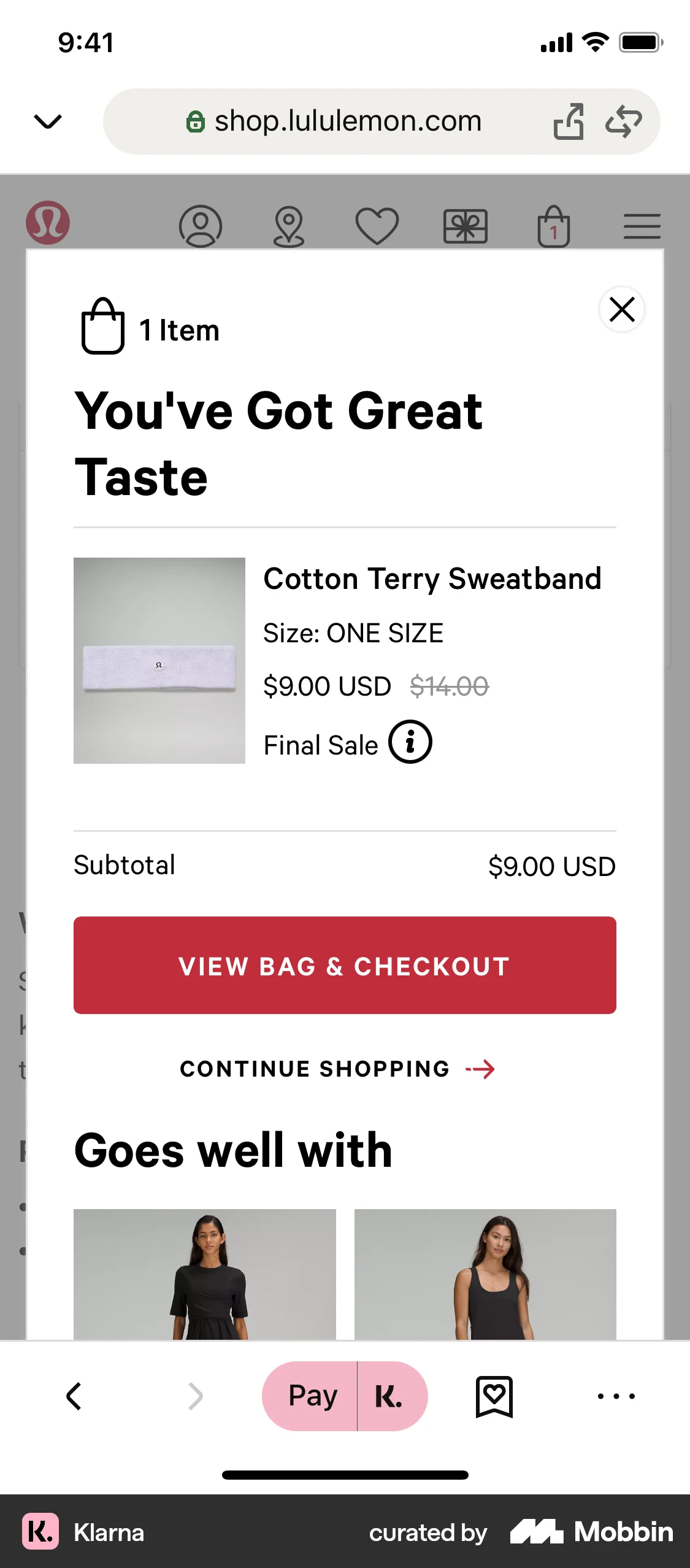Screen dimensions: 690x1568
Task: Open the hamburger menu
Action: 642,226
